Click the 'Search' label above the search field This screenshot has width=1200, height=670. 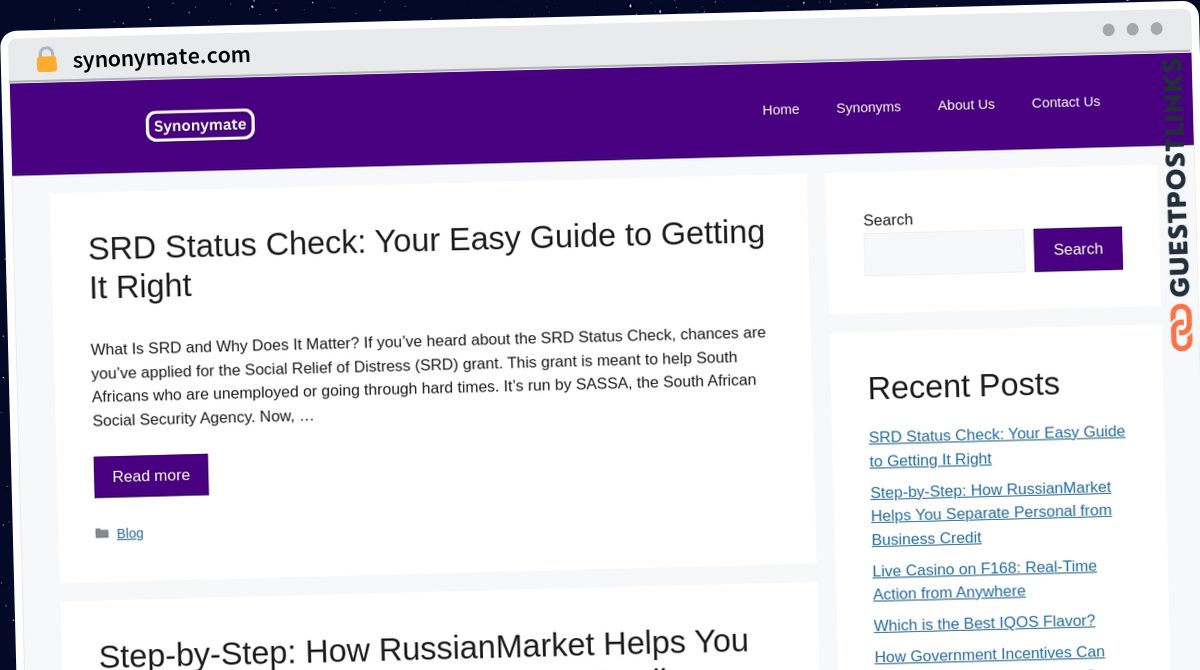coord(888,220)
